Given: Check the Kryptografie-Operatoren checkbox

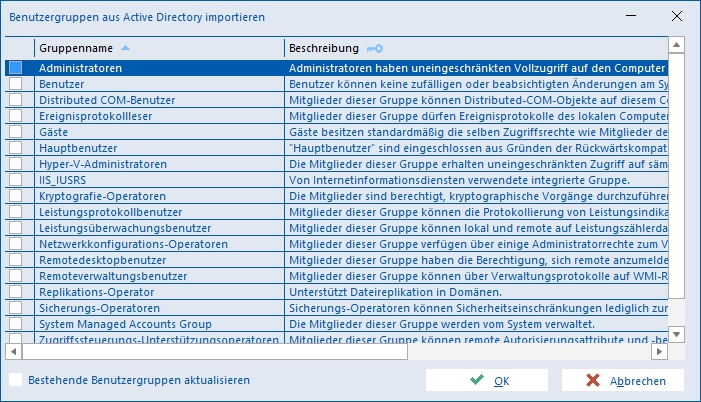Looking at the screenshot, I should coord(16,195).
